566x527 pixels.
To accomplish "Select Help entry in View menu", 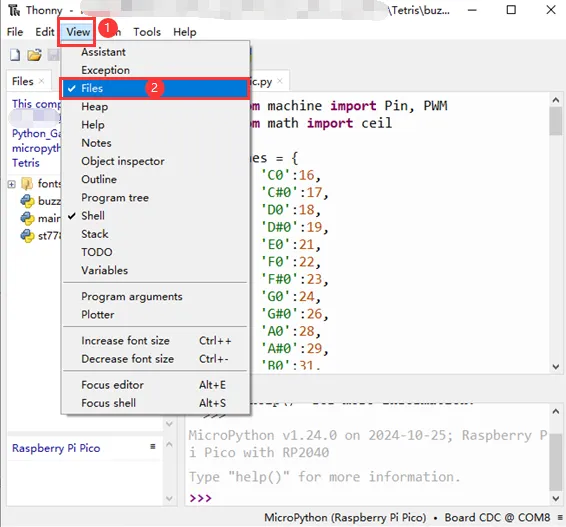I will point(155,125).
